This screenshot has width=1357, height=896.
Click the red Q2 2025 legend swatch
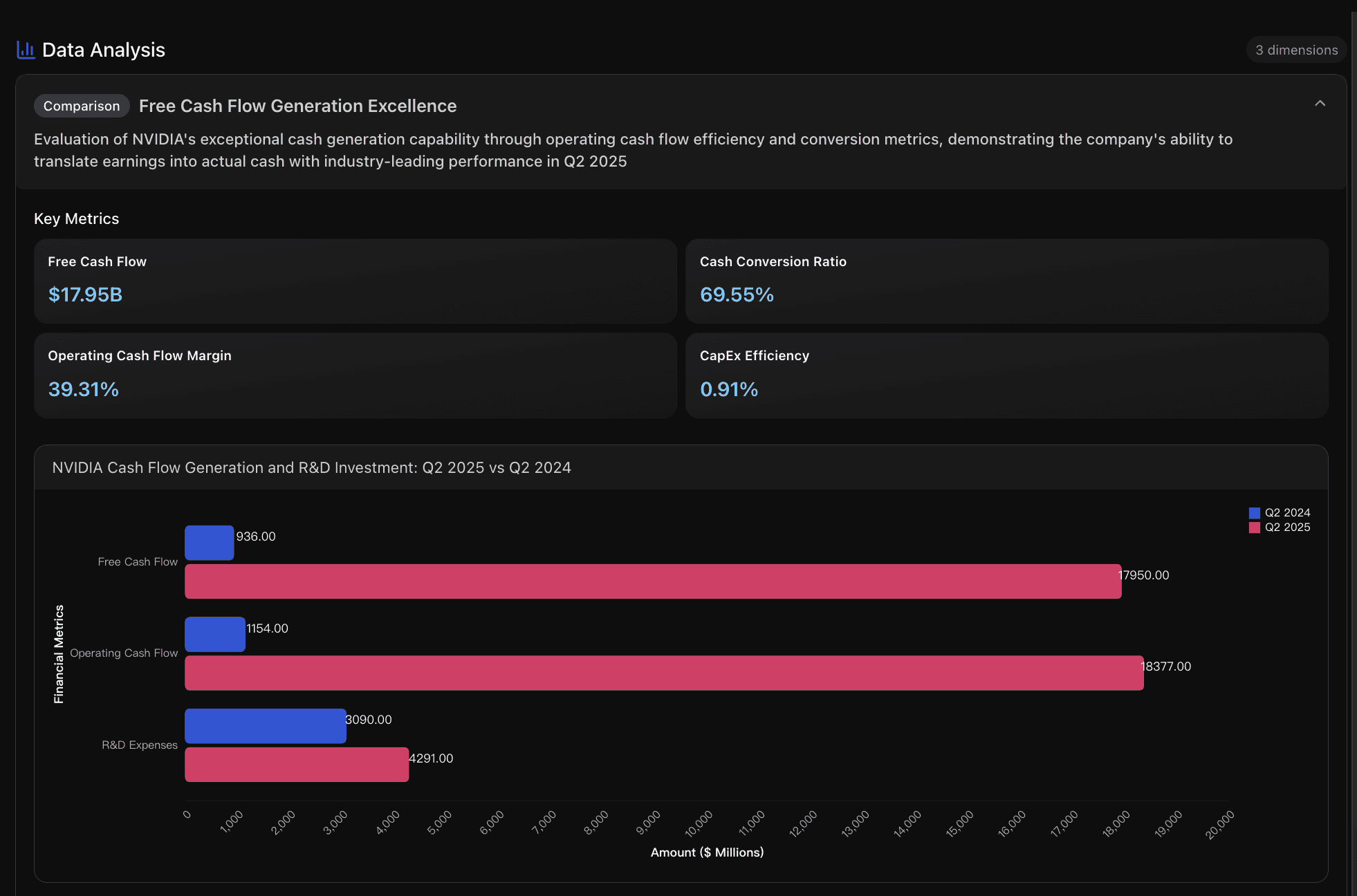click(x=1254, y=528)
